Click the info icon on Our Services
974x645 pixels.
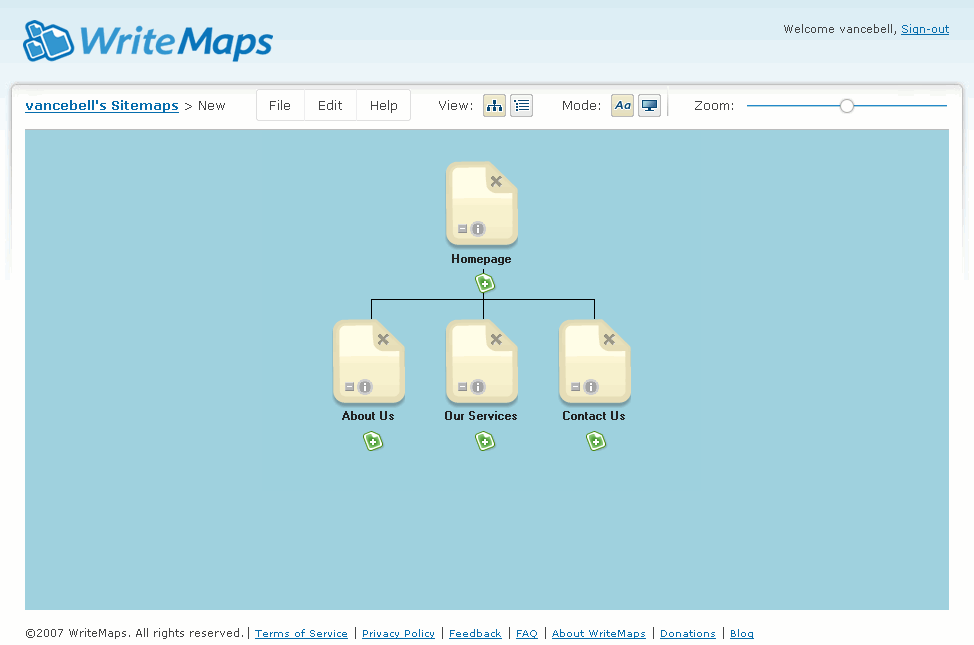(x=478, y=387)
